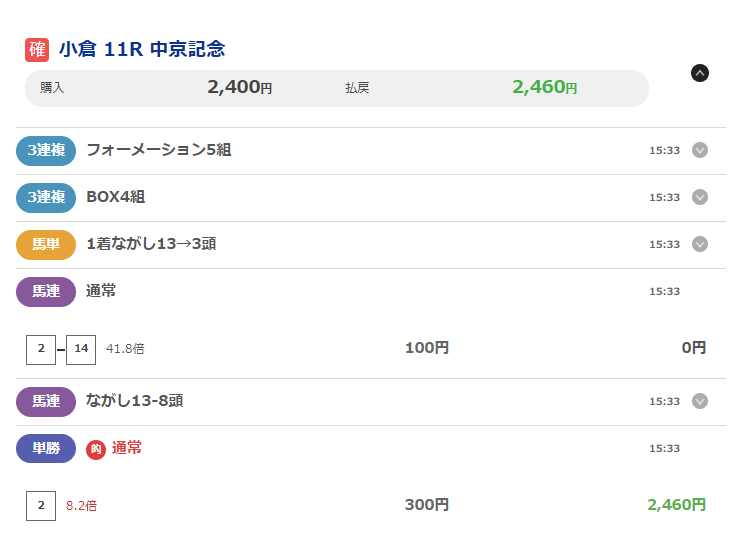Open the 小倉 11R 中京記念 race title
This screenshot has width=736, height=550.
click(x=142, y=50)
